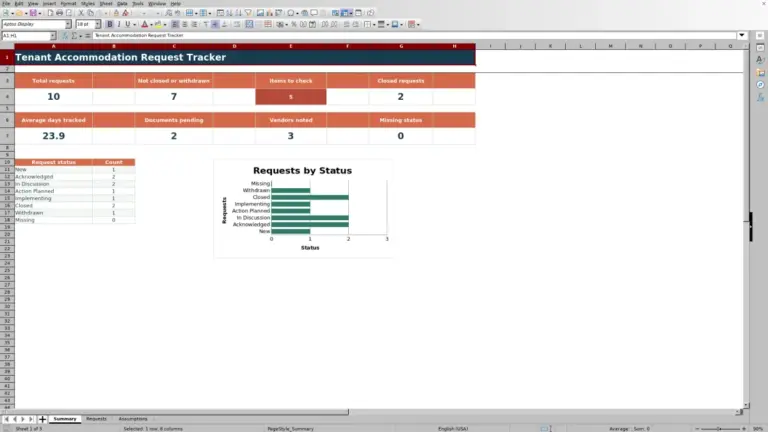This screenshot has width=768, height=432.
Task: Click the zoom slider in status bar
Action: click(720, 429)
